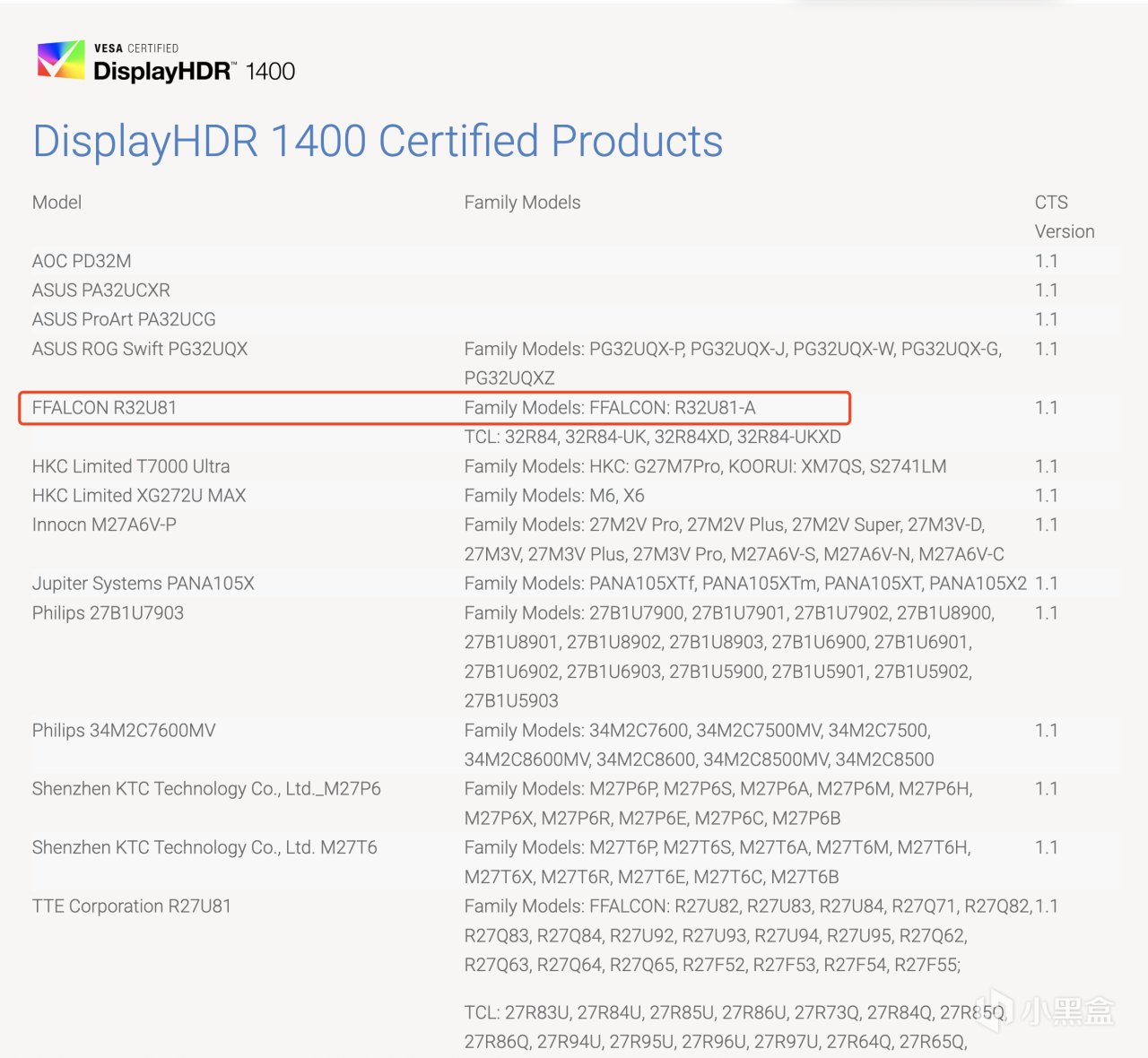Select the 'ASUS ProArt PA32UCG' model name
Viewport: 1148px width, 1058px height.
(124, 319)
